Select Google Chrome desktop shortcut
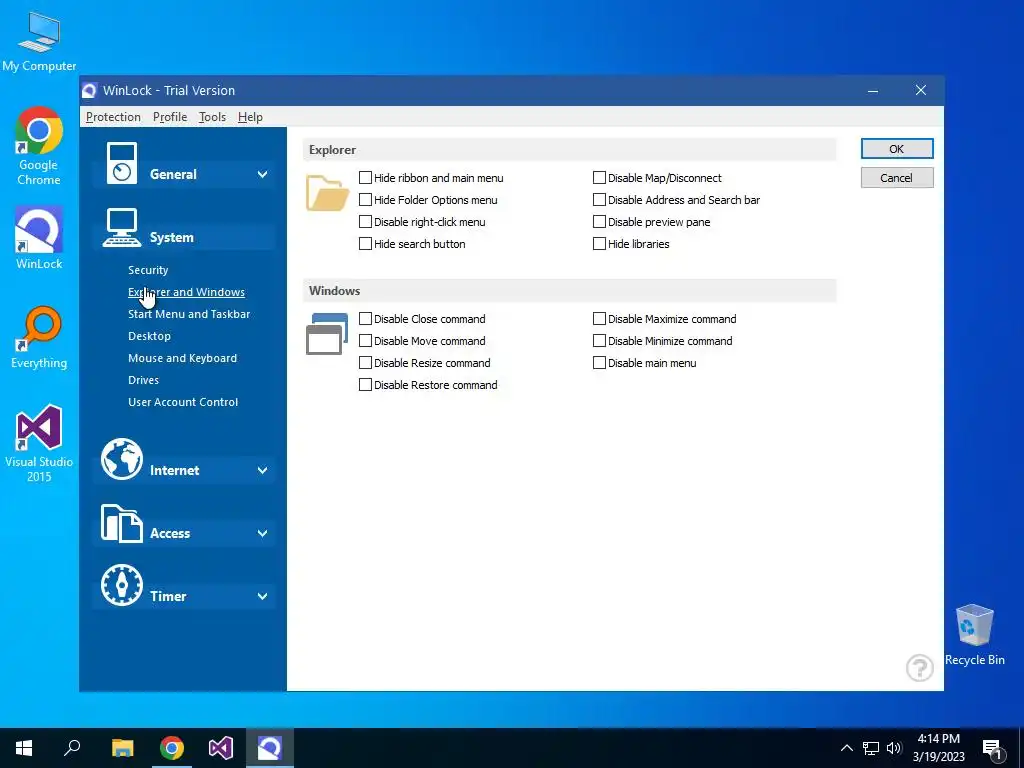The height and width of the screenshot is (768, 1024). pyautogui.click(x=39, y=146)
